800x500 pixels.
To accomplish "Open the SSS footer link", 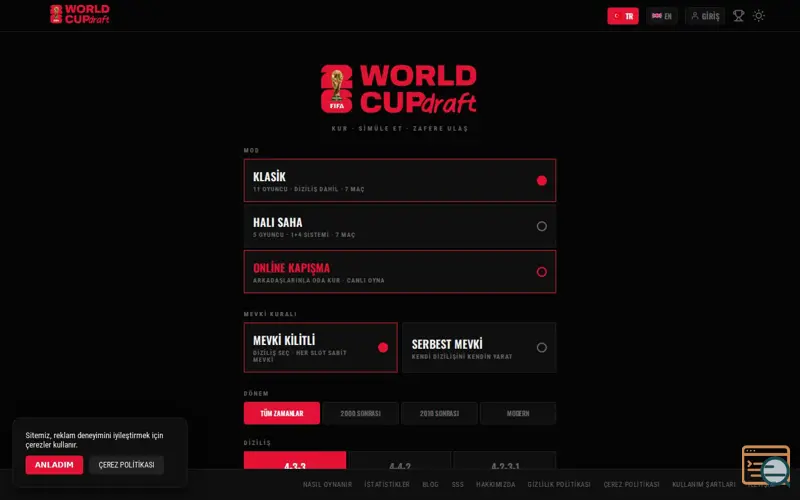I will click(x=458, y=484).
